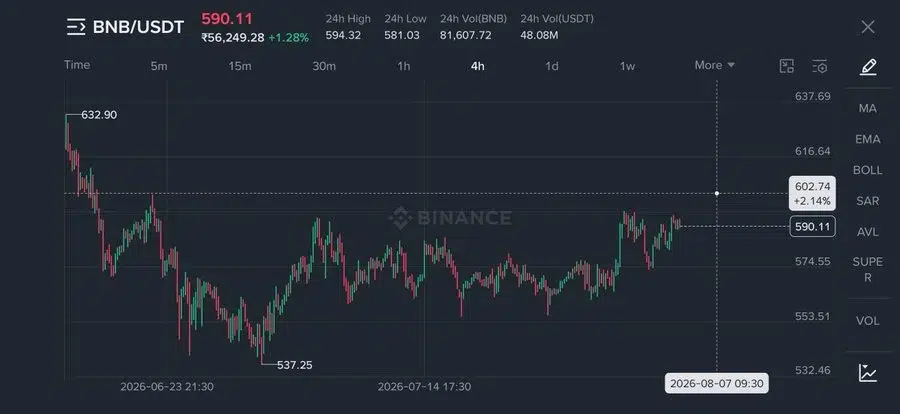Expand the More intervals dropdown
900x414 pixels.
(715, 65)
